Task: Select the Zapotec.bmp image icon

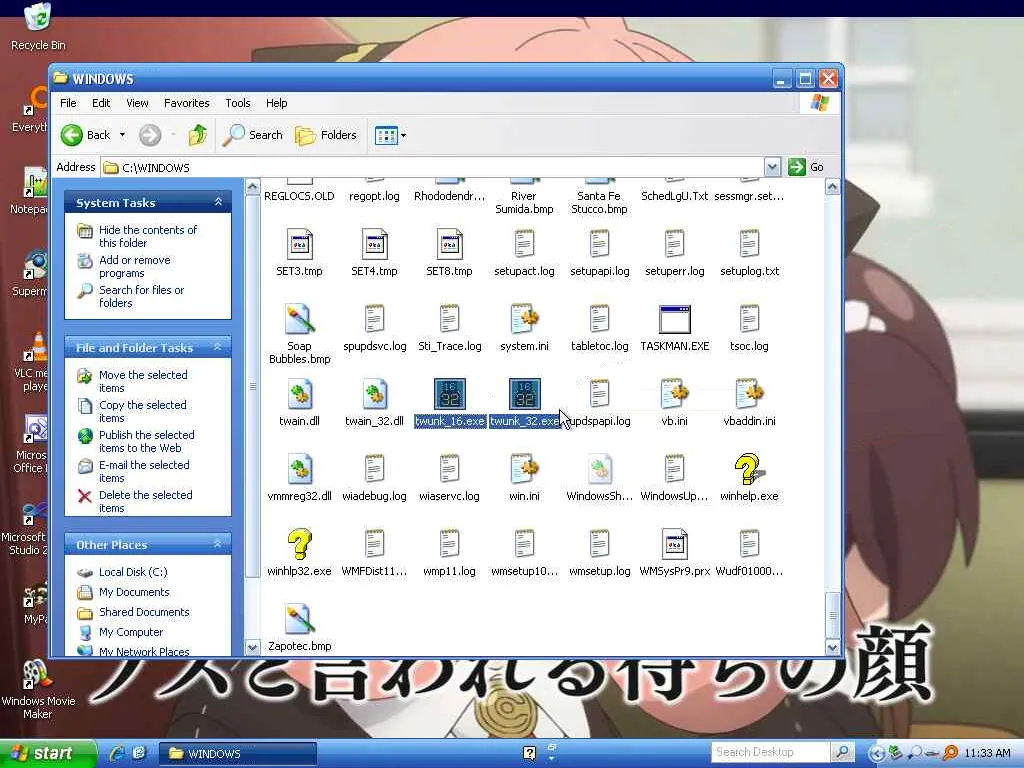Action: pyautogui.click(x=299, y=619)
